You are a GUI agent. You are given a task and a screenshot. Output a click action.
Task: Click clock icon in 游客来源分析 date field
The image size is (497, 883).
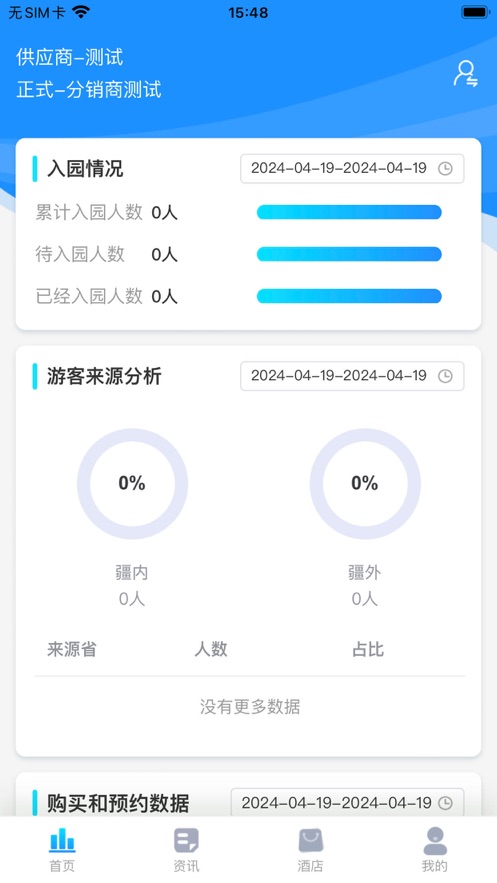[x=445, y=376]
